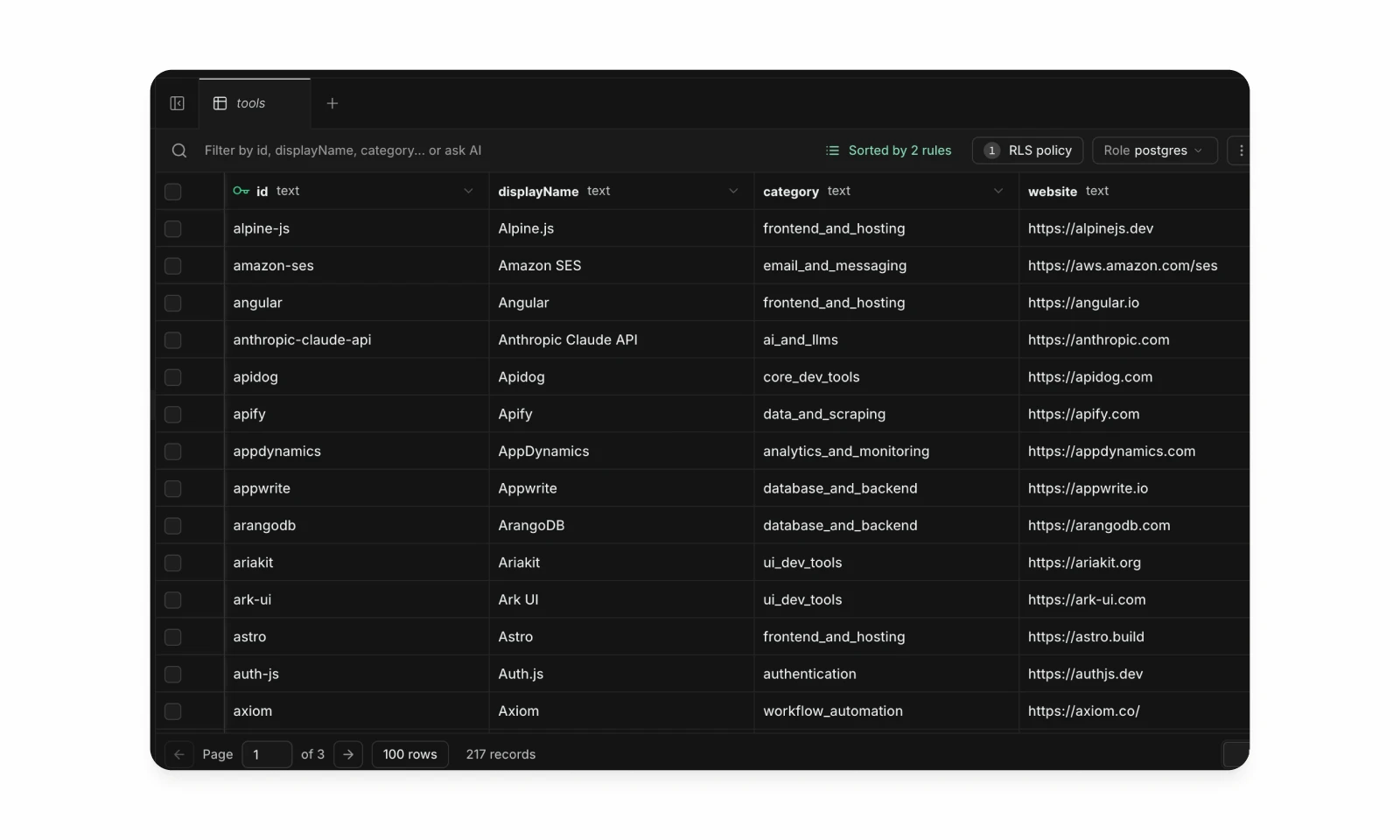This screenshot has height=840, width=1400.
Task: Check the amazon-ses row checkbox
Action: click(x=173, y=266)
